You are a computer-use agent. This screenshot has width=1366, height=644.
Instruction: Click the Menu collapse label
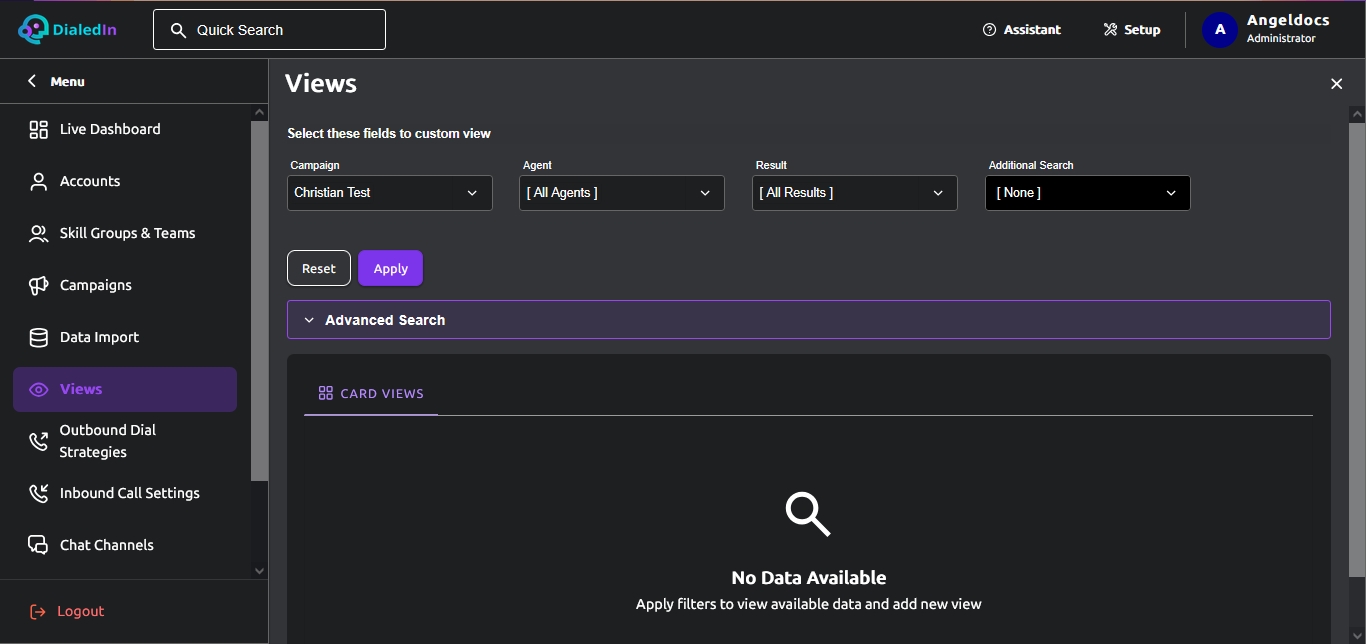point(68,82)
